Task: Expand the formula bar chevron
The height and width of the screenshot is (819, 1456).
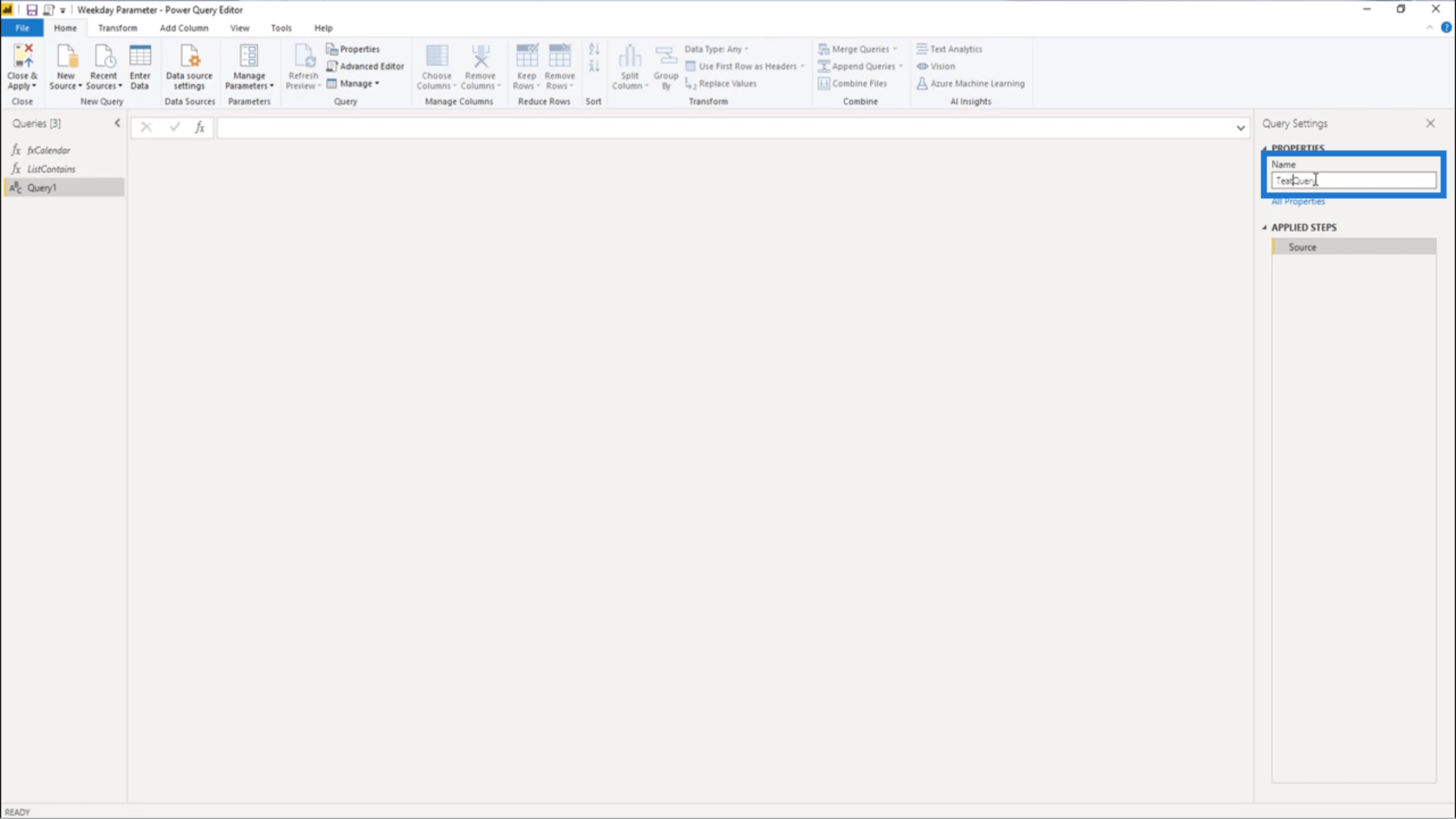Action: click(x=1240, y=128)
